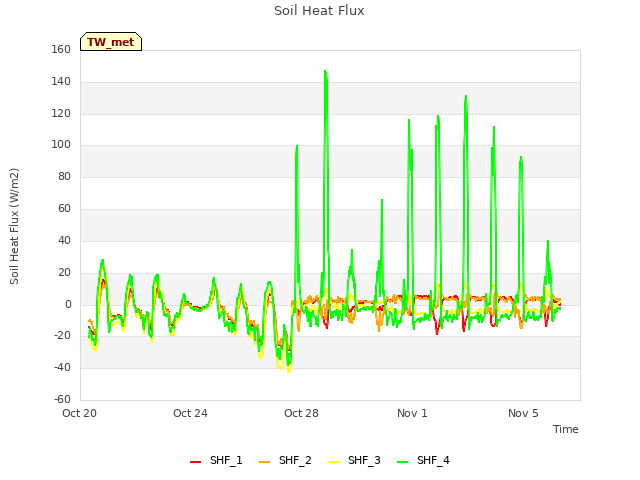Toggle the SHF_3 series legend entry

tap(354, 460)
